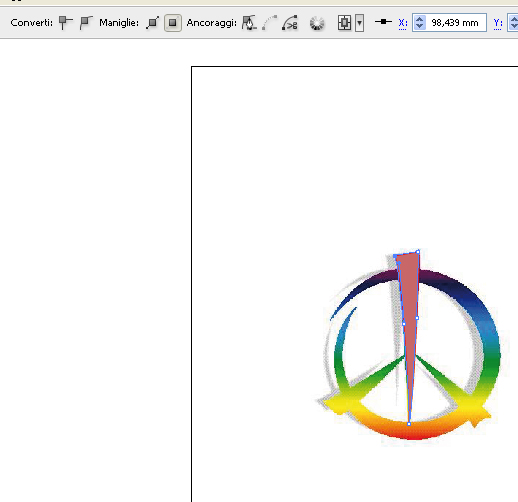
Task: Convert selected anchor points to smooth
Action: (x=86, y=23)
